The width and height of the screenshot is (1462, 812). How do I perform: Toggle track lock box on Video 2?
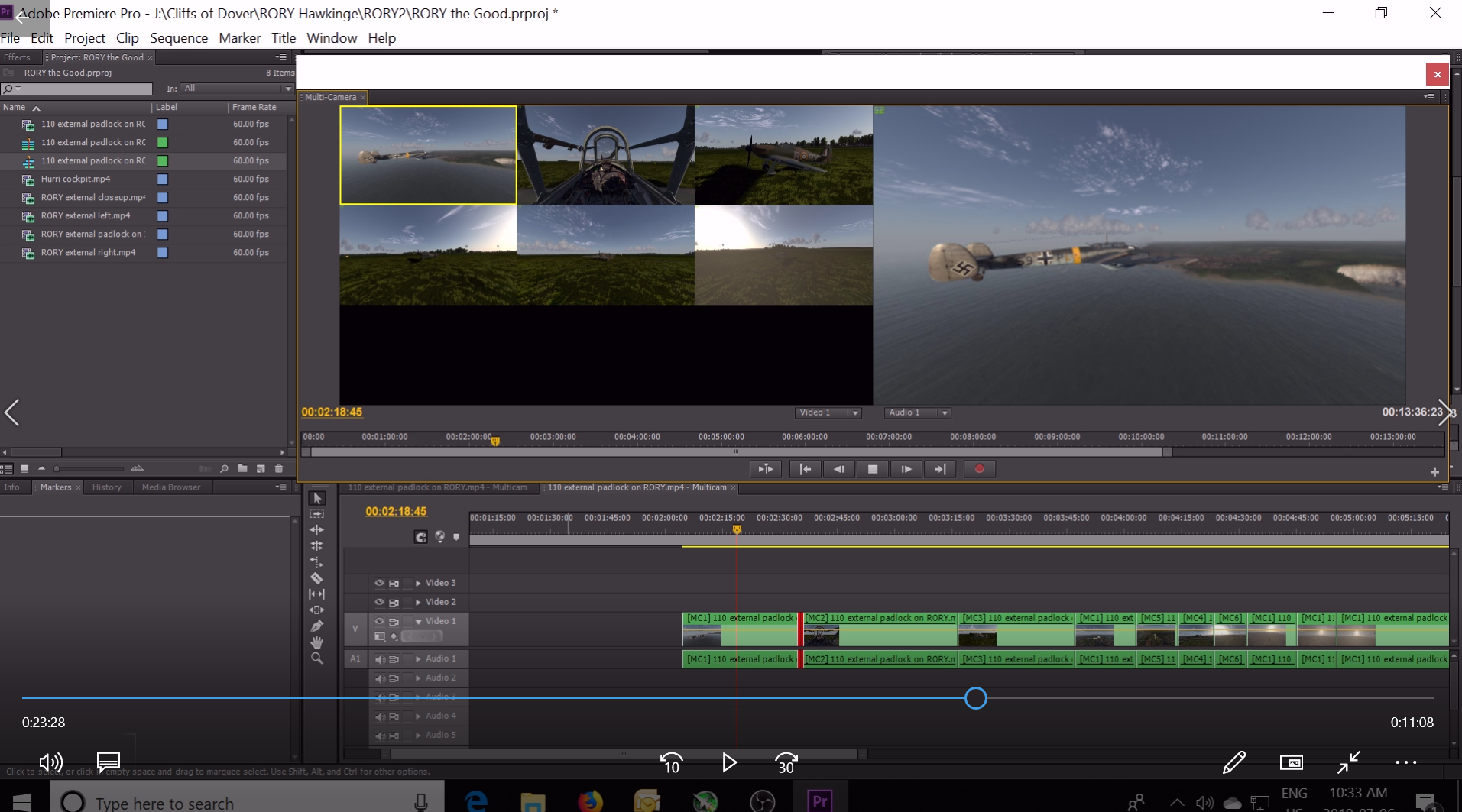click(408, 602)
